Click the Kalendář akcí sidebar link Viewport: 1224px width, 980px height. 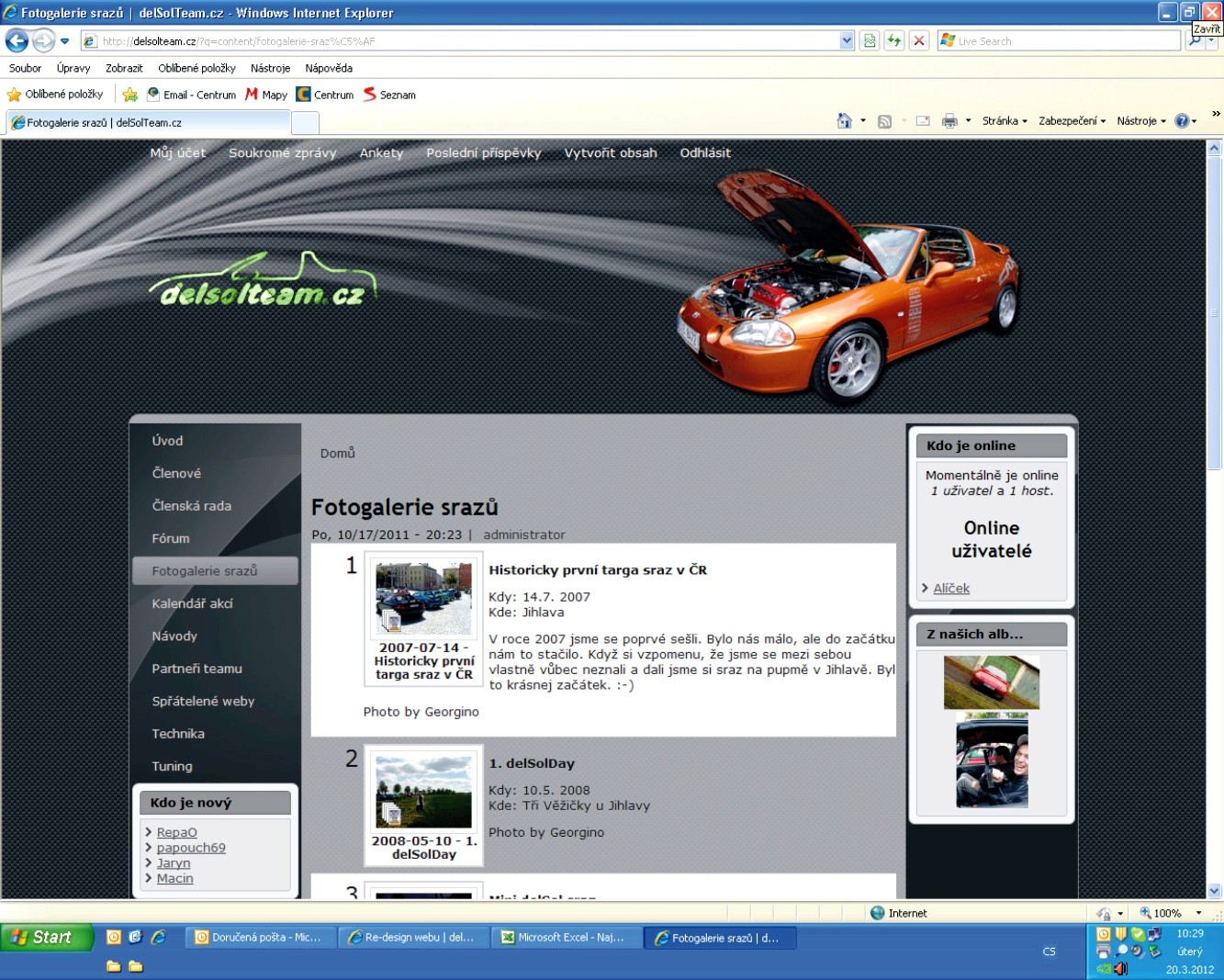click(193, 603)
